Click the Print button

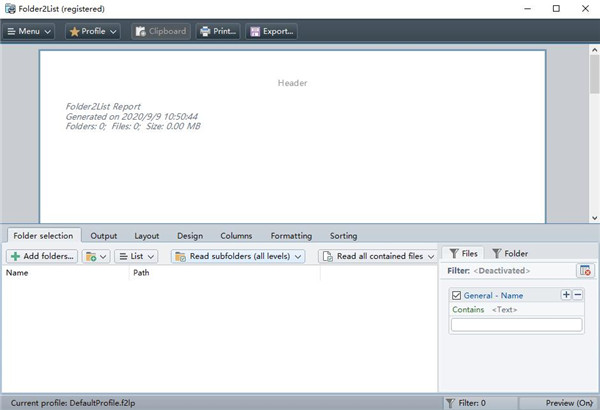click(218, 31)
